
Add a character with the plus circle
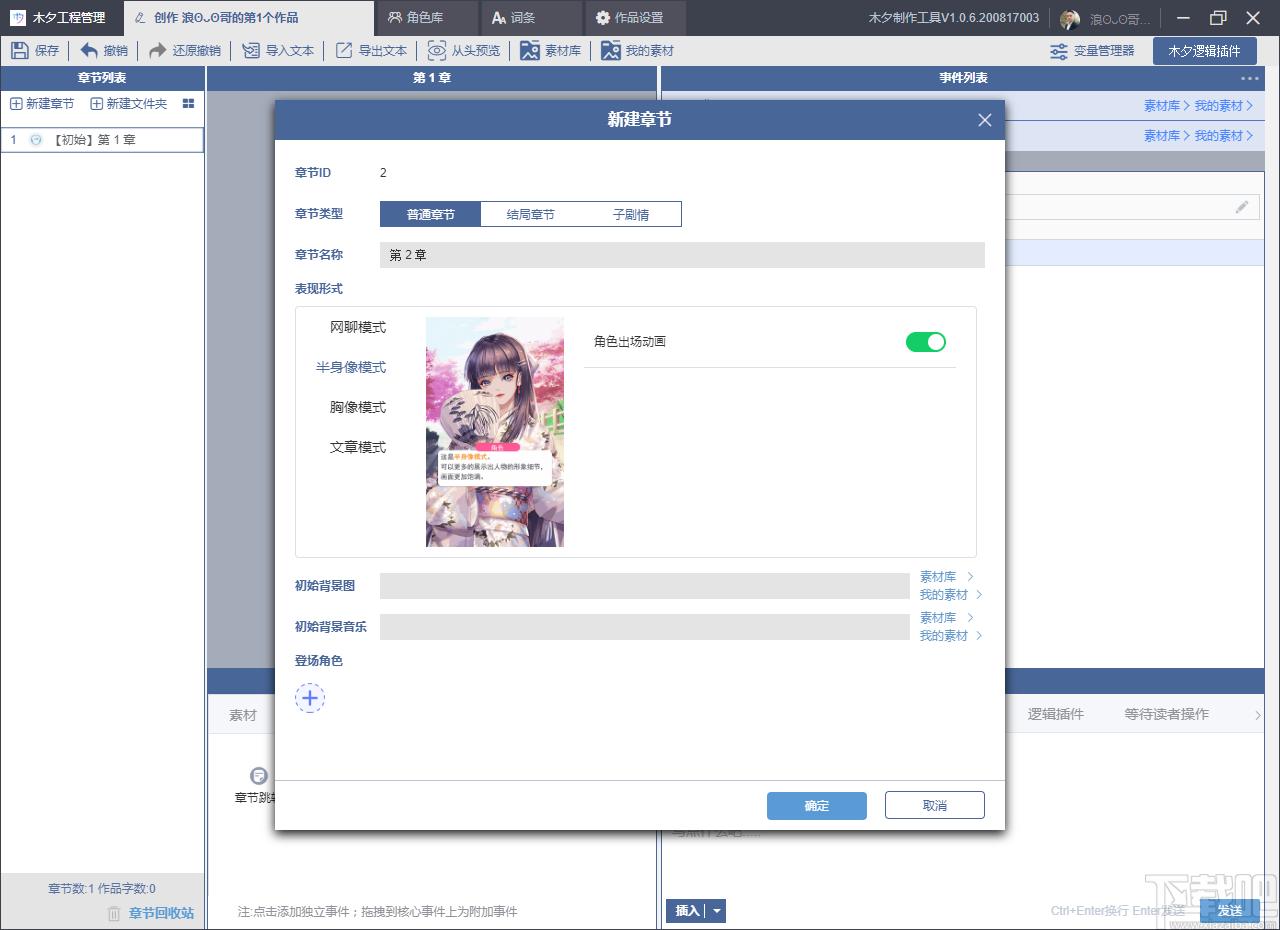click(310, 698)
